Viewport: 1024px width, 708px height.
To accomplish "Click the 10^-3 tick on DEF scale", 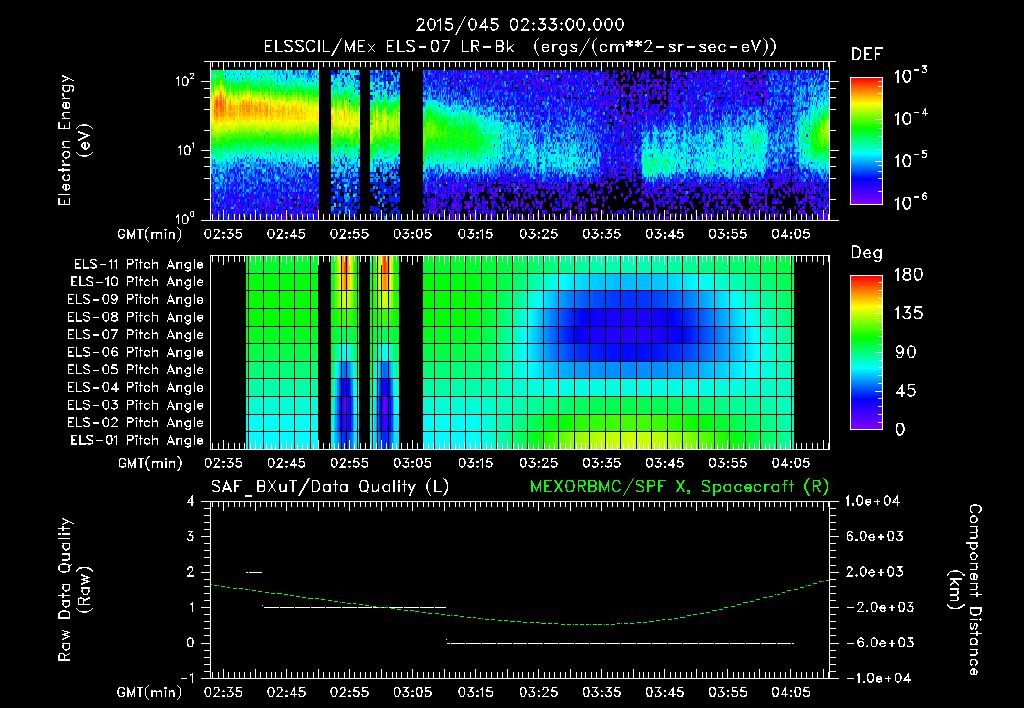I will coord(910,76).
